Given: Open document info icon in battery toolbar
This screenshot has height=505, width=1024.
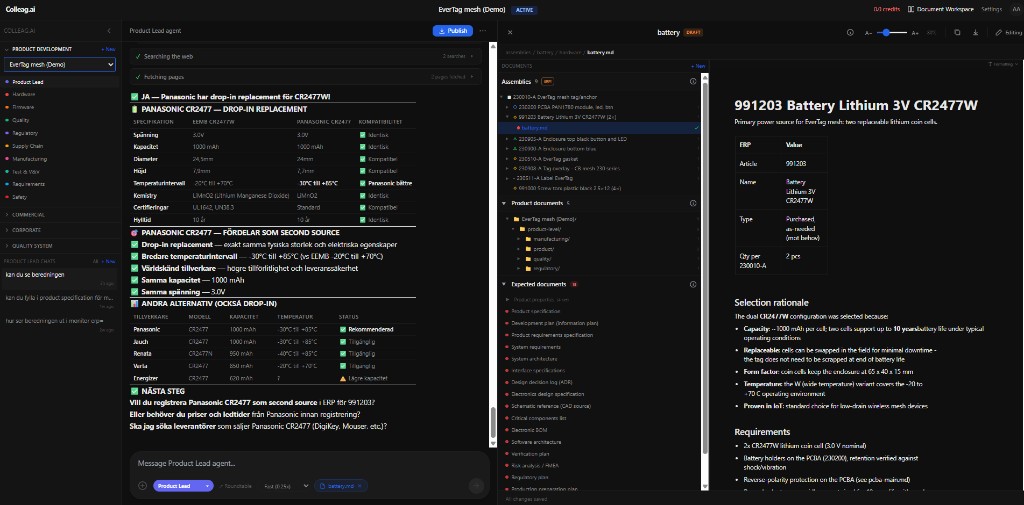Looking at the screenshot, I should coord(850,32).
